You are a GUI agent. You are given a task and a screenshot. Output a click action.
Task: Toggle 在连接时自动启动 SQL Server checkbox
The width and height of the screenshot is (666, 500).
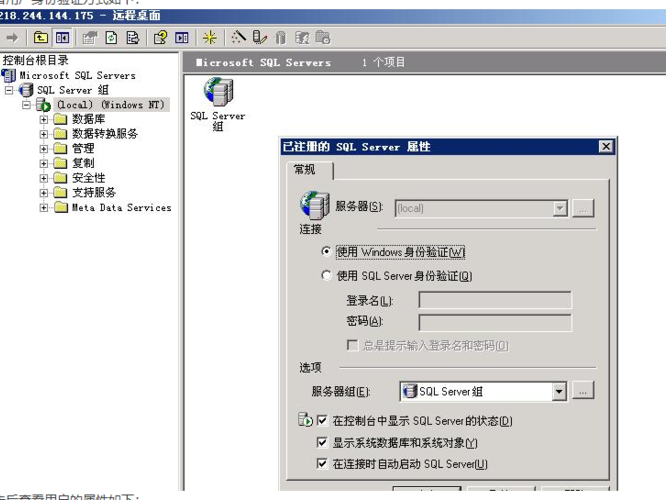pos(322,463)
